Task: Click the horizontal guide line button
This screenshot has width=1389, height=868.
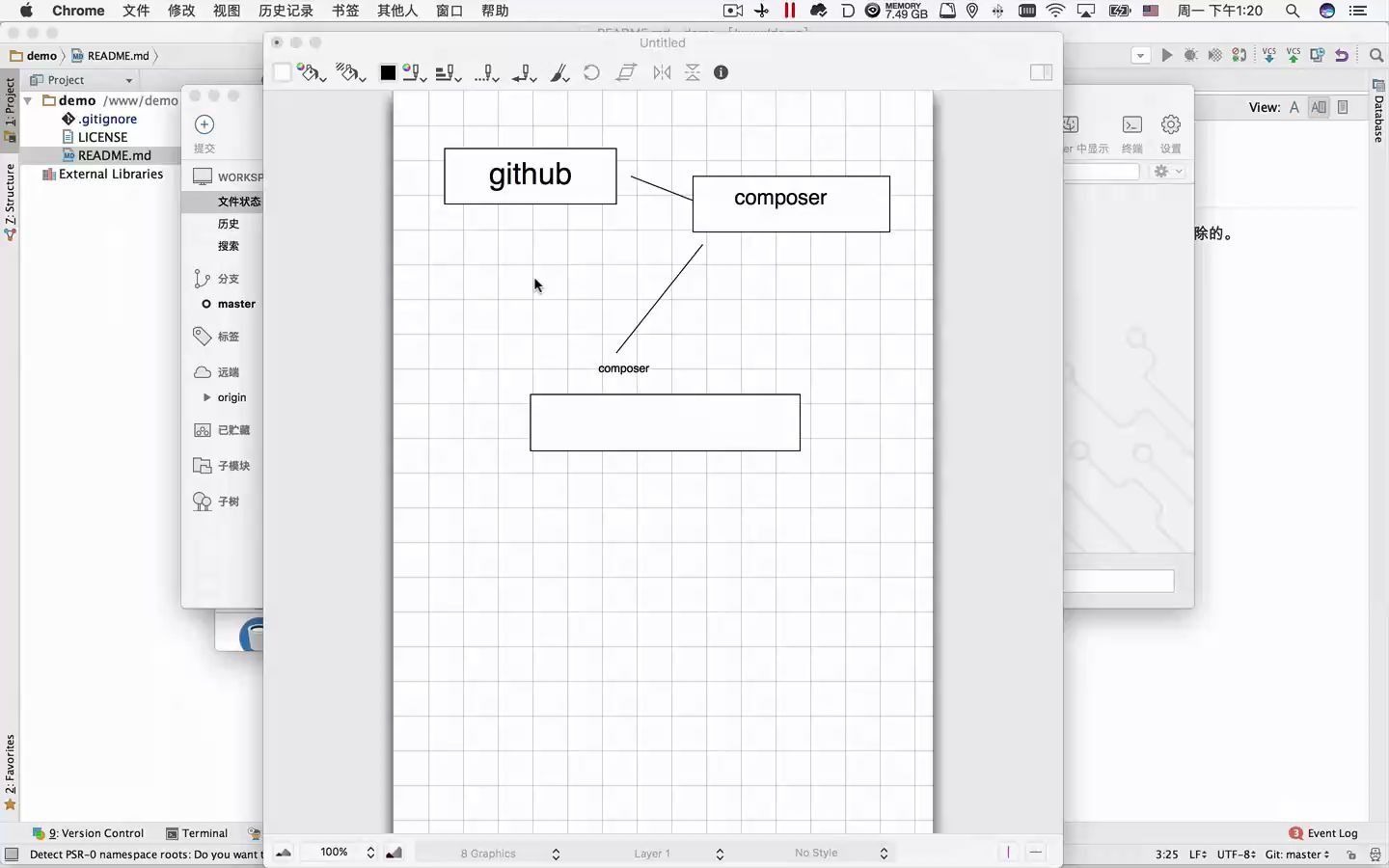Action: click(x=1035, y=853)
